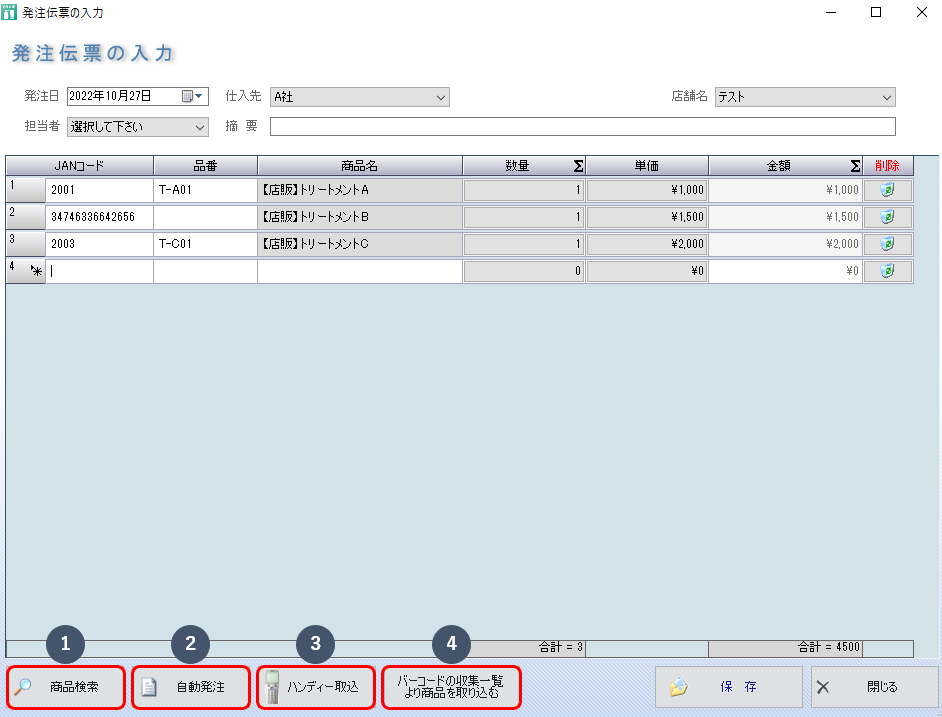Click the 摘要 text field
The image size is (942, 717).
582,127
